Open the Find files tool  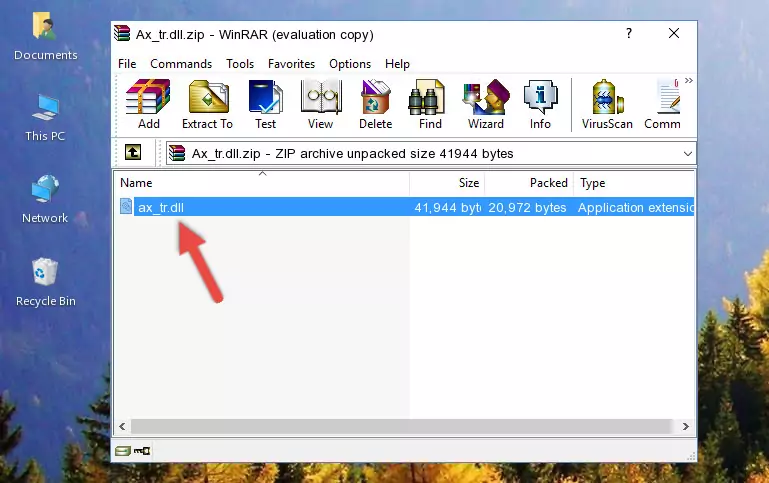click(x=430, y=104)
